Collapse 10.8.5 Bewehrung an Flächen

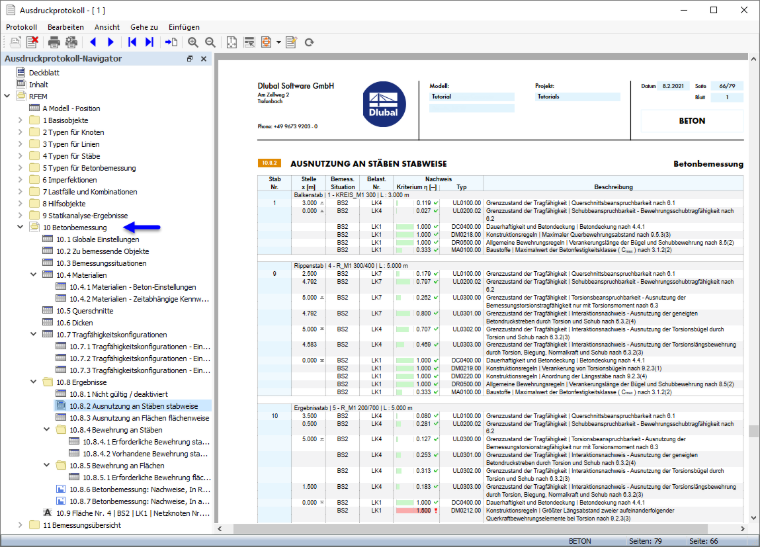tap(47, 465)
